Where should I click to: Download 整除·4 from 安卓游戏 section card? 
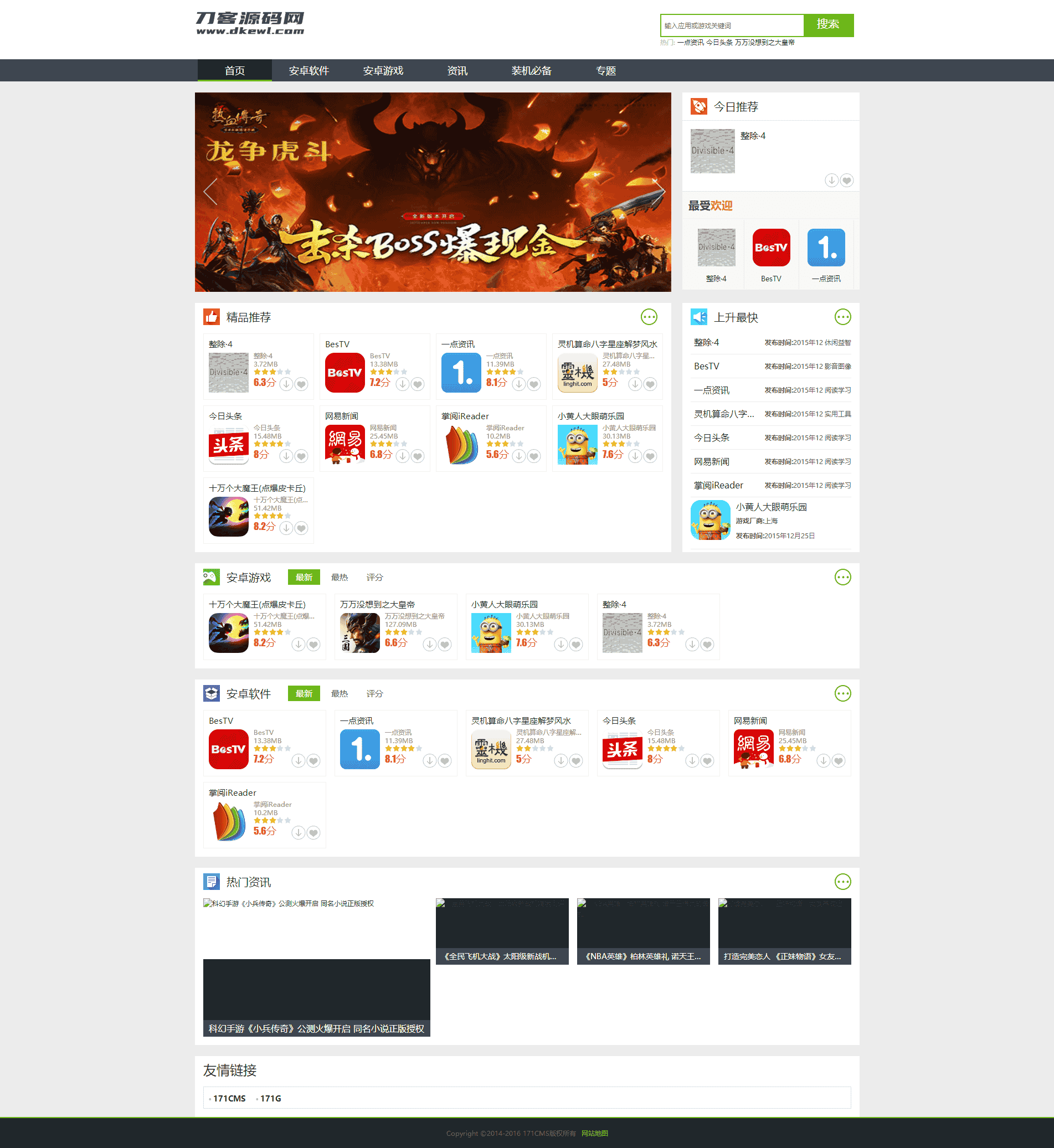(x=692, y=645)
